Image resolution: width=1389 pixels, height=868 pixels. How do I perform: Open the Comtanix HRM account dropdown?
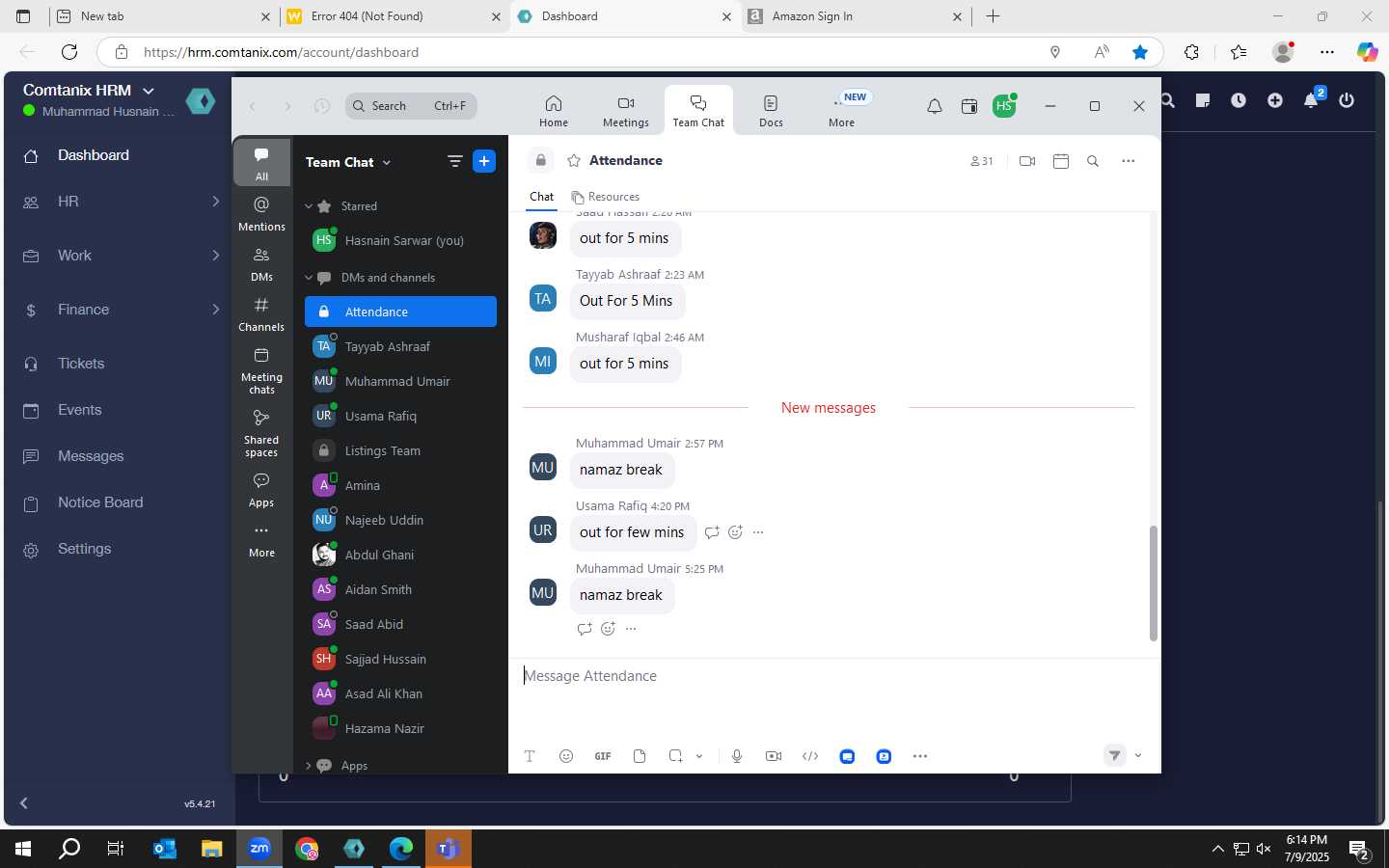click(x=149, y=91)
